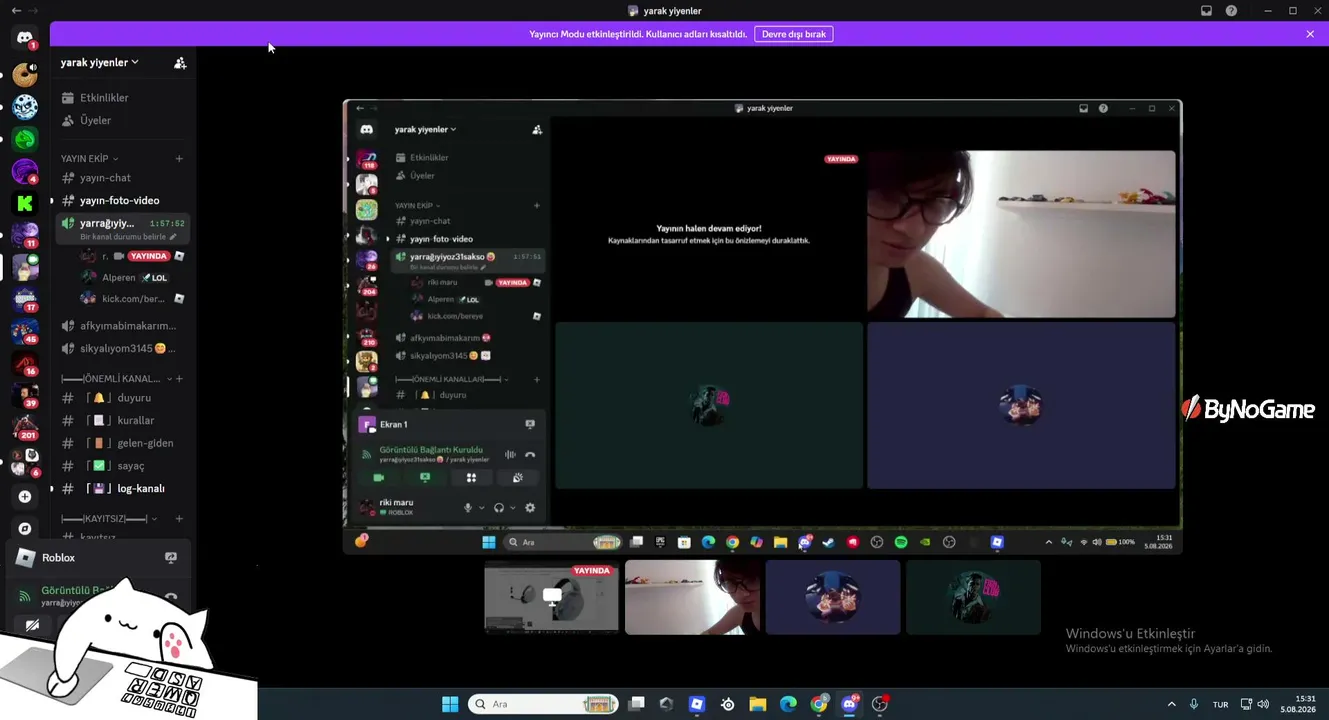Screen dimensions: 1329x720
Task: Switch keyboard language TUR
Action: point(1221,704)
